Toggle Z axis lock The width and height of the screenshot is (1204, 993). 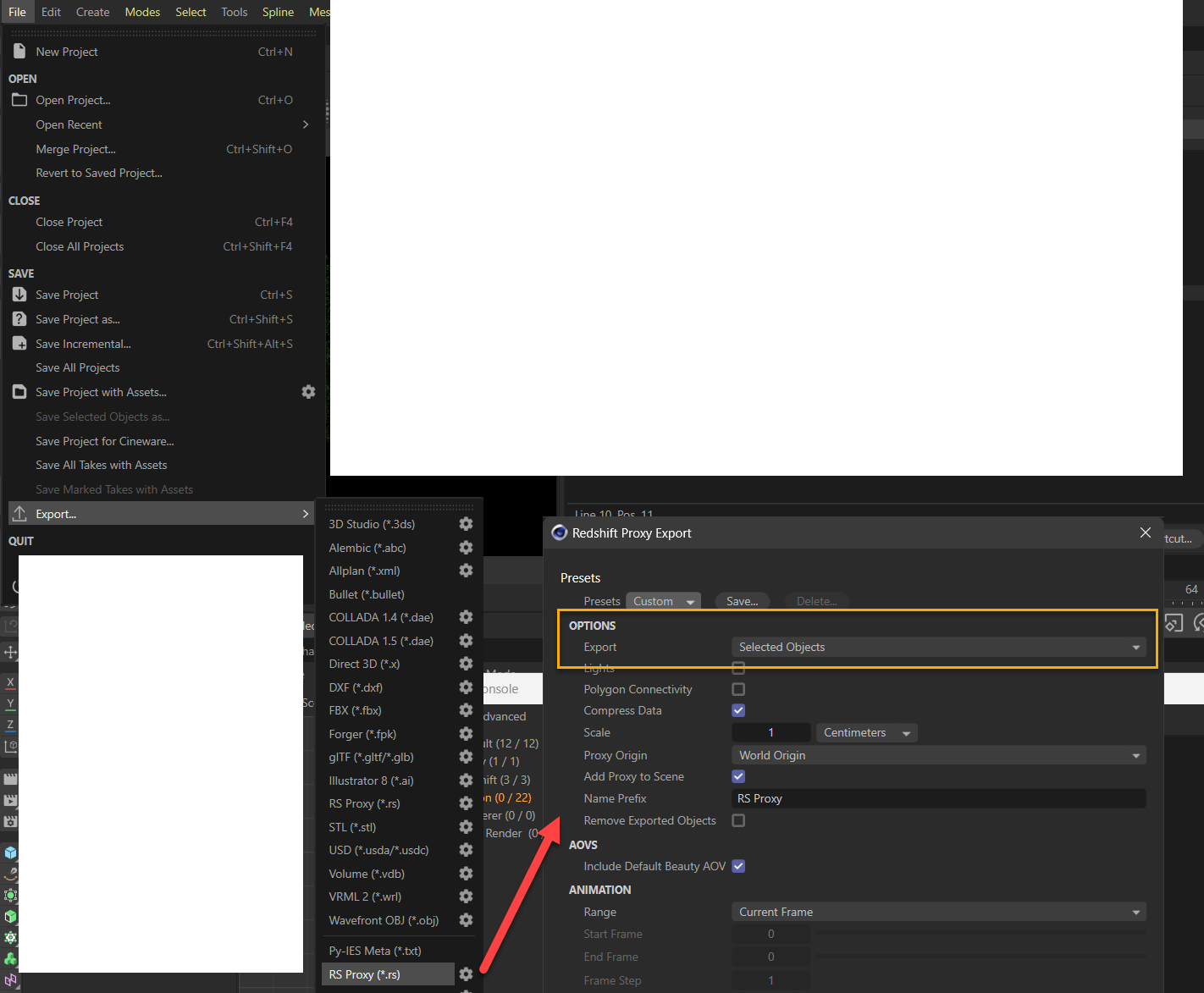10,725
